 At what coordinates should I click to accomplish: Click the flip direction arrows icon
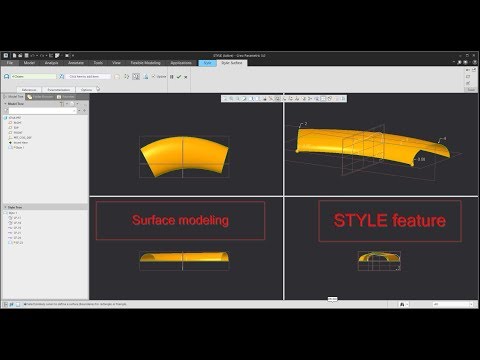[x=126, y=76]
